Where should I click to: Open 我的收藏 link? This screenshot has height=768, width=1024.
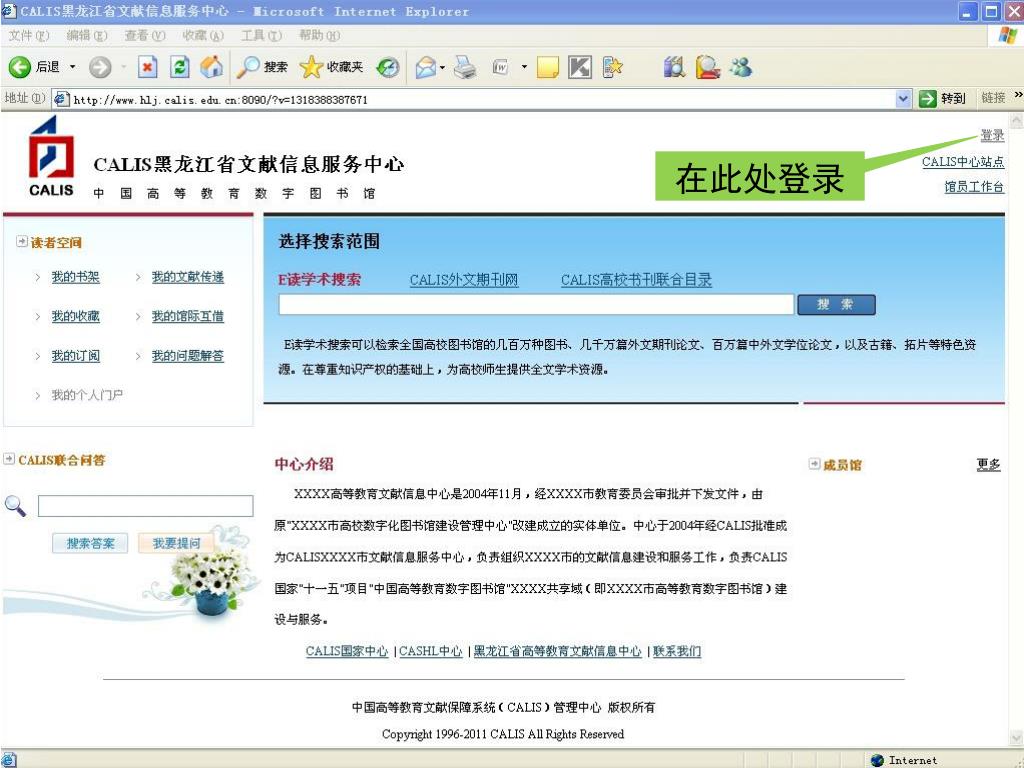76,316
